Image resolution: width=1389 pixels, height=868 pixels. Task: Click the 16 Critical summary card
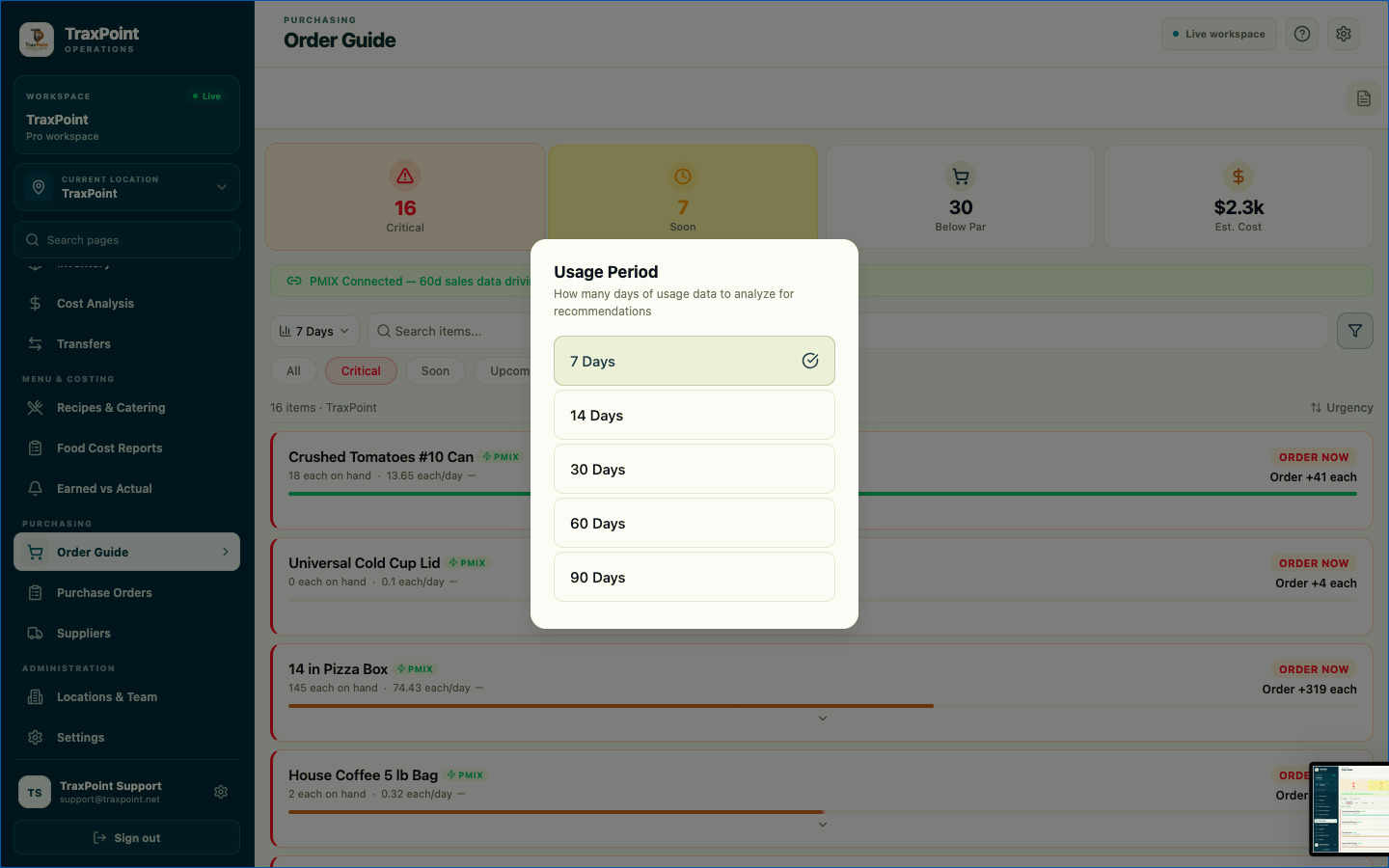tap(405, 197)
